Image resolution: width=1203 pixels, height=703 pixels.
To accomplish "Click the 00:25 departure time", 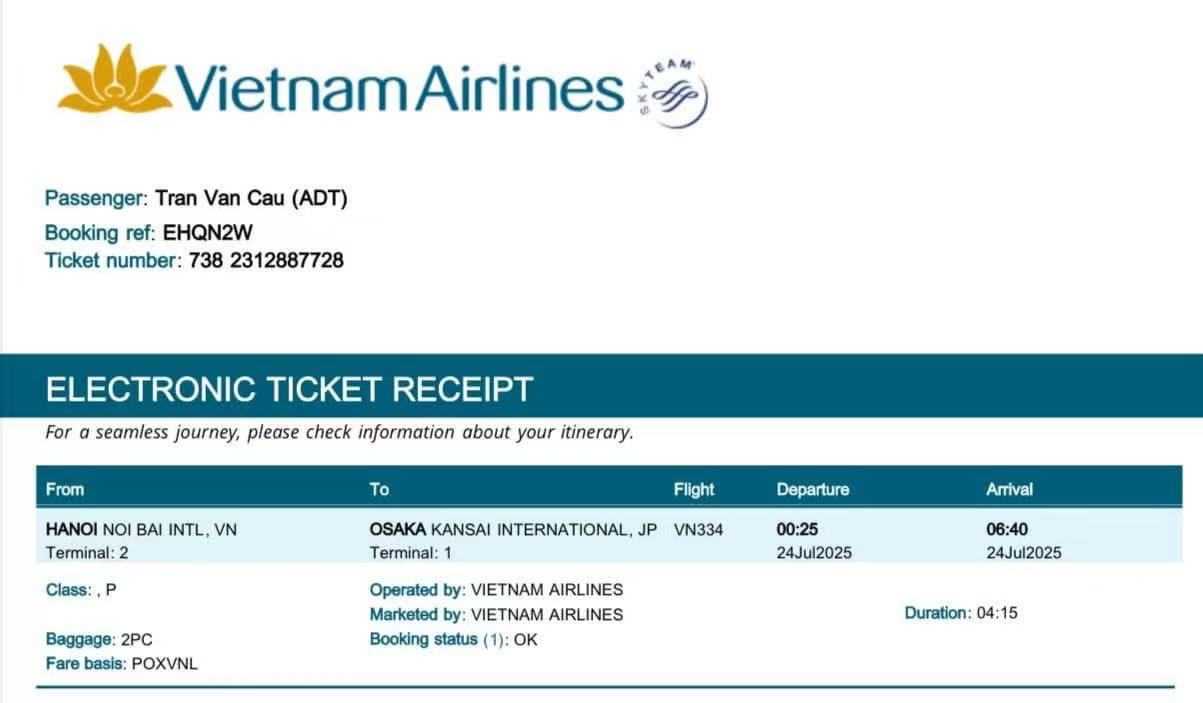I will 797,530.
